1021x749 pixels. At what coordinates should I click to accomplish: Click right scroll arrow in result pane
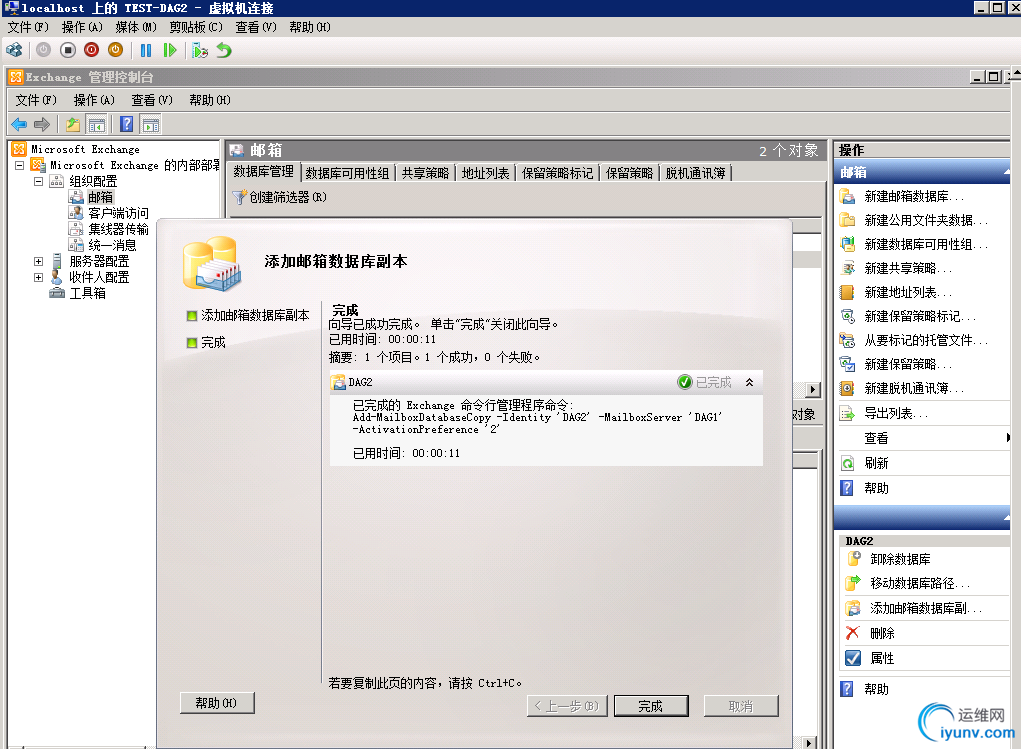pos(812,390)
